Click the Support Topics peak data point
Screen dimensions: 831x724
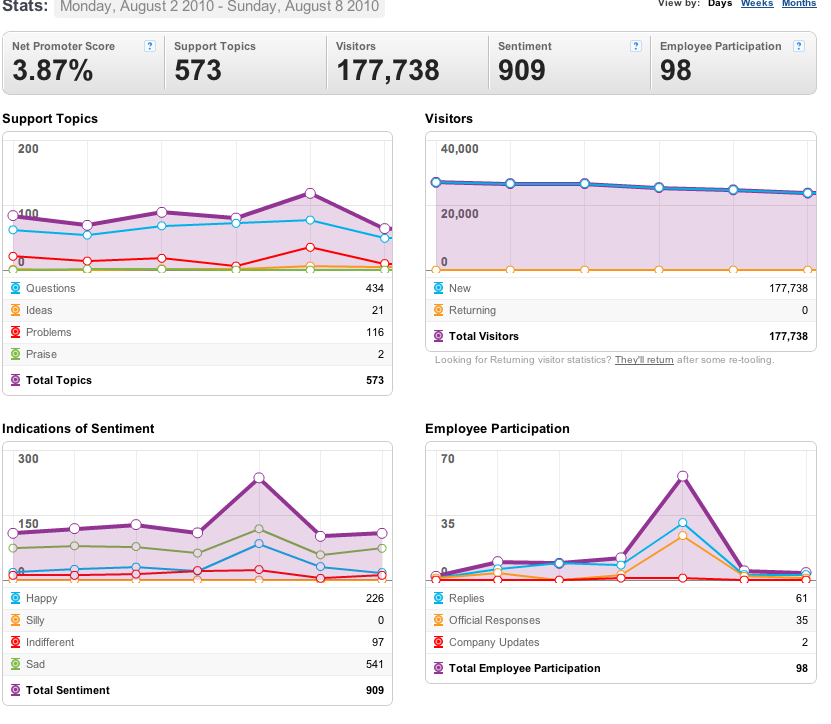click(311, 193)
